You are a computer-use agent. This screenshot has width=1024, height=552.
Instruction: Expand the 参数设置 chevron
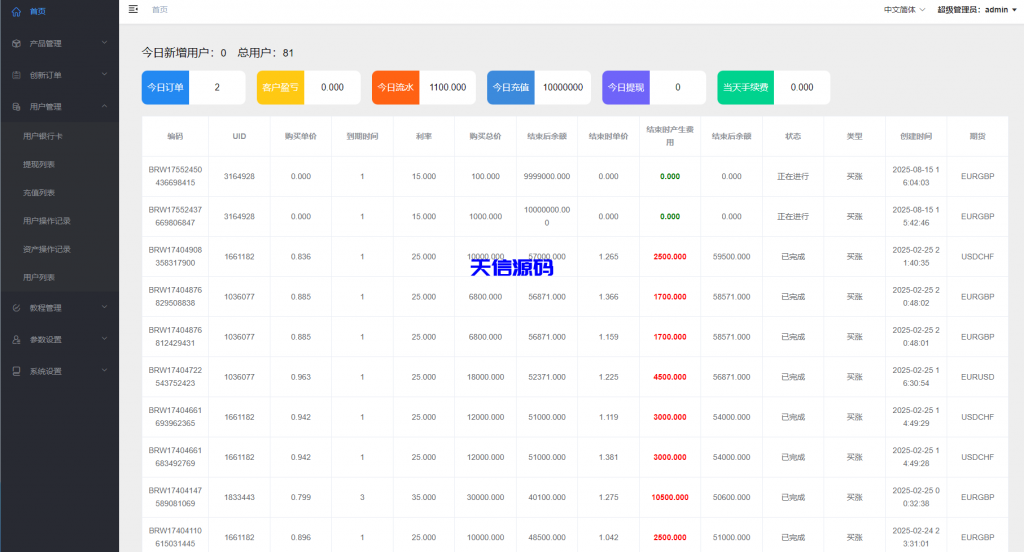click(x=104, y=340)
